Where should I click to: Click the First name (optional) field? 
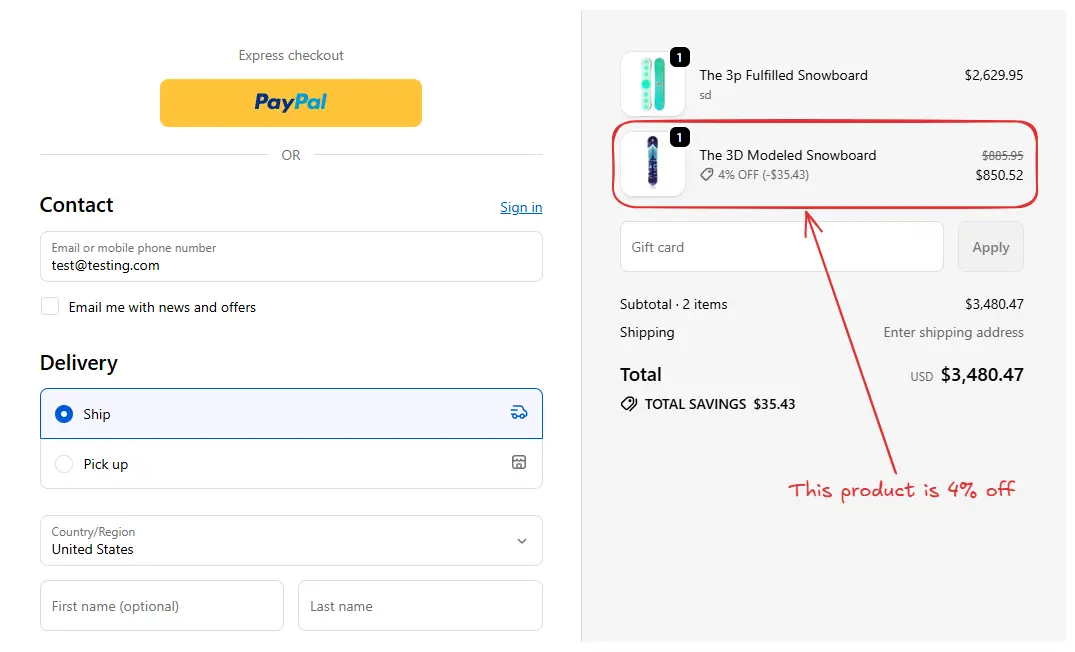click(162, 606)
